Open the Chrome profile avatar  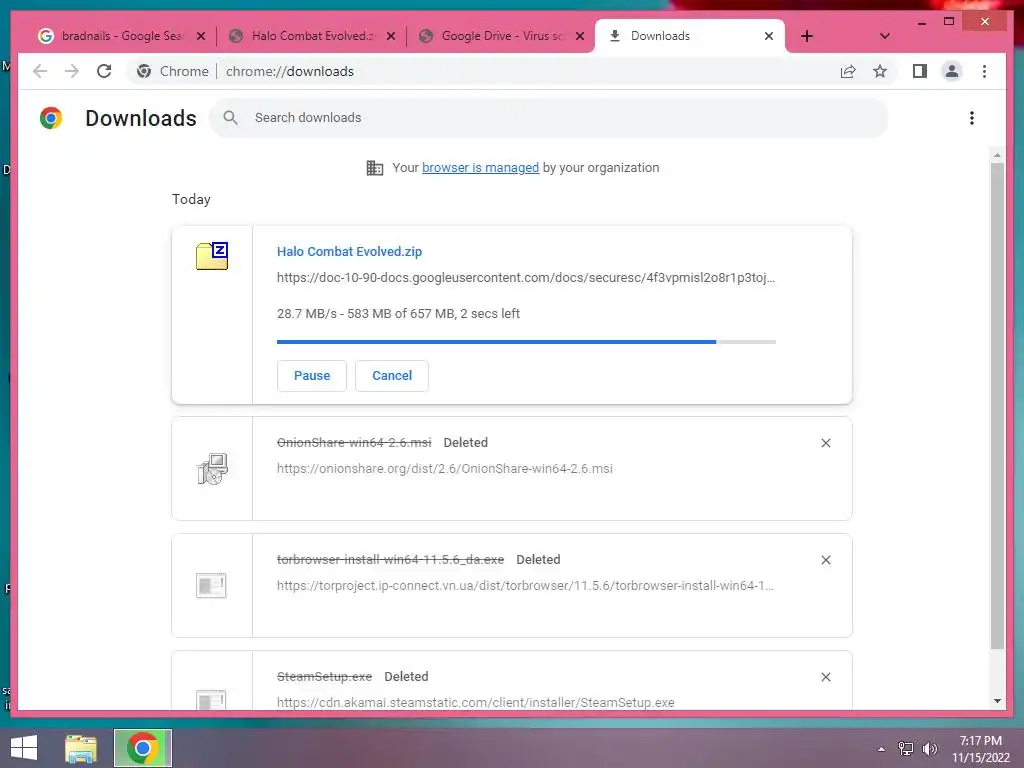click(952, 71)
